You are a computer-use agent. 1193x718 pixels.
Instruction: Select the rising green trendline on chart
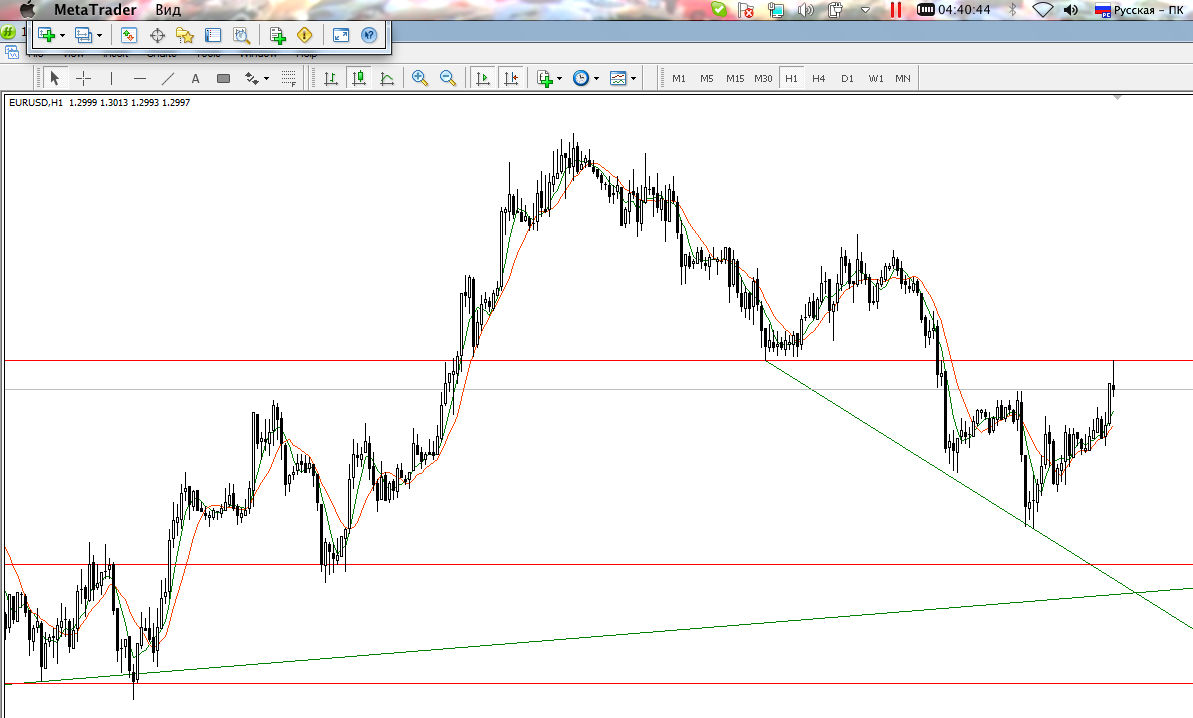point(609,635)
